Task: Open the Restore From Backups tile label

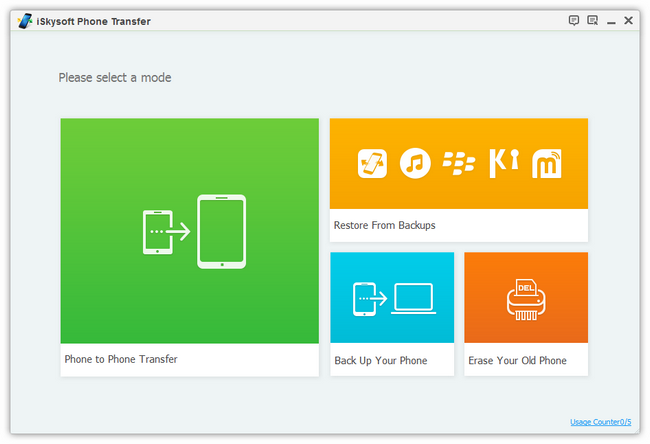Action: point(384,225)
